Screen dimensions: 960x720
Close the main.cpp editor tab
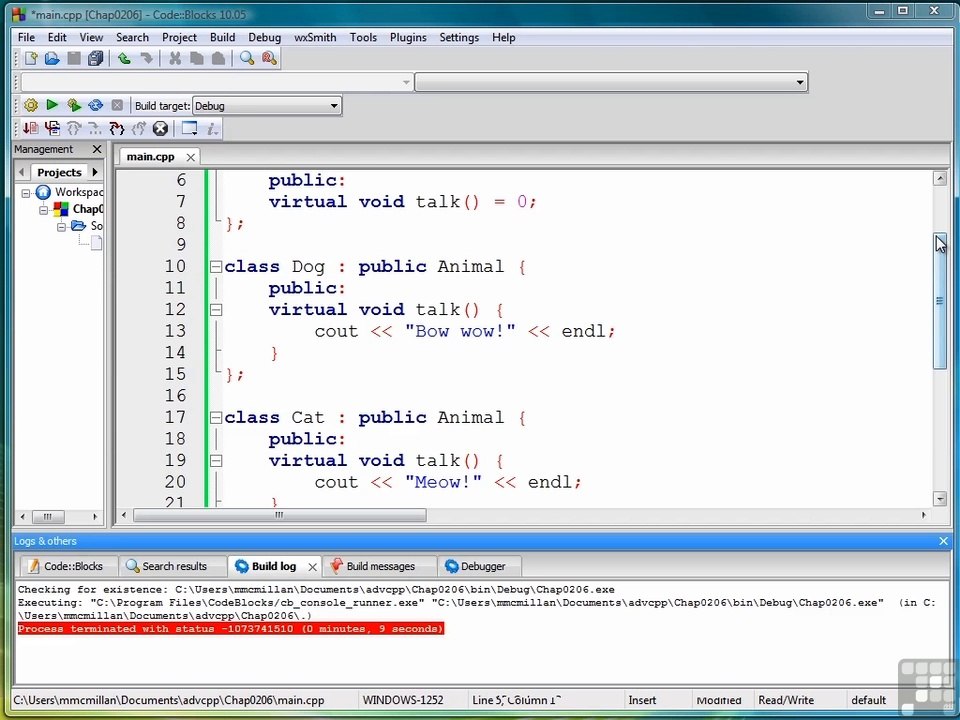pos(190,157)
